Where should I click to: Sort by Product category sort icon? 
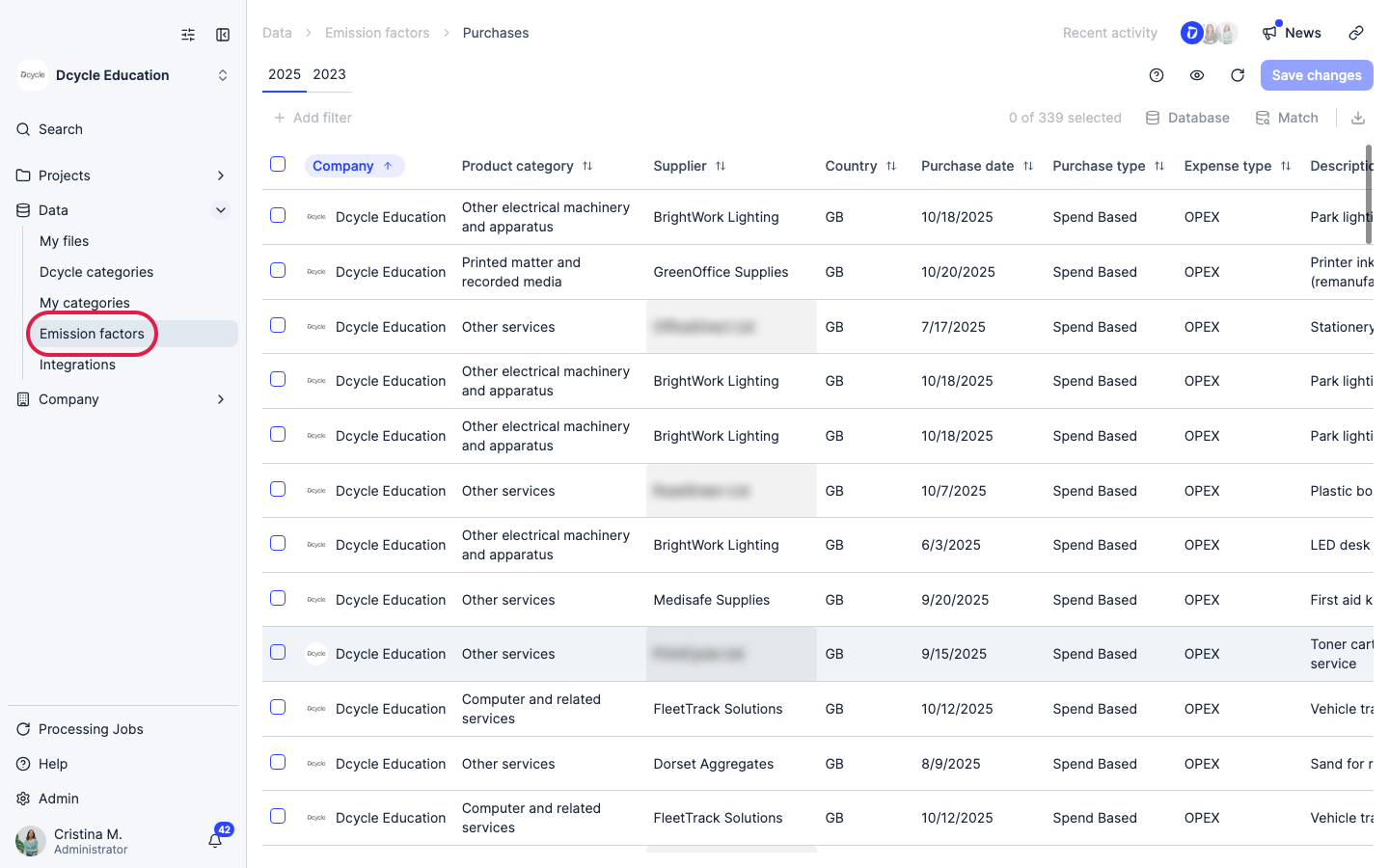coord(587,166)
